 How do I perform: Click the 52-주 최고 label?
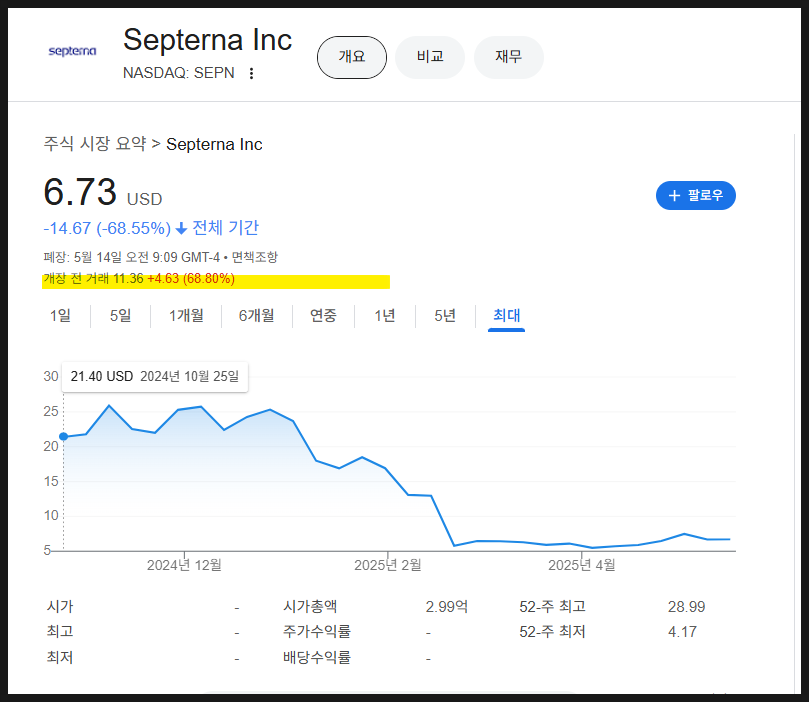point(552,607)
